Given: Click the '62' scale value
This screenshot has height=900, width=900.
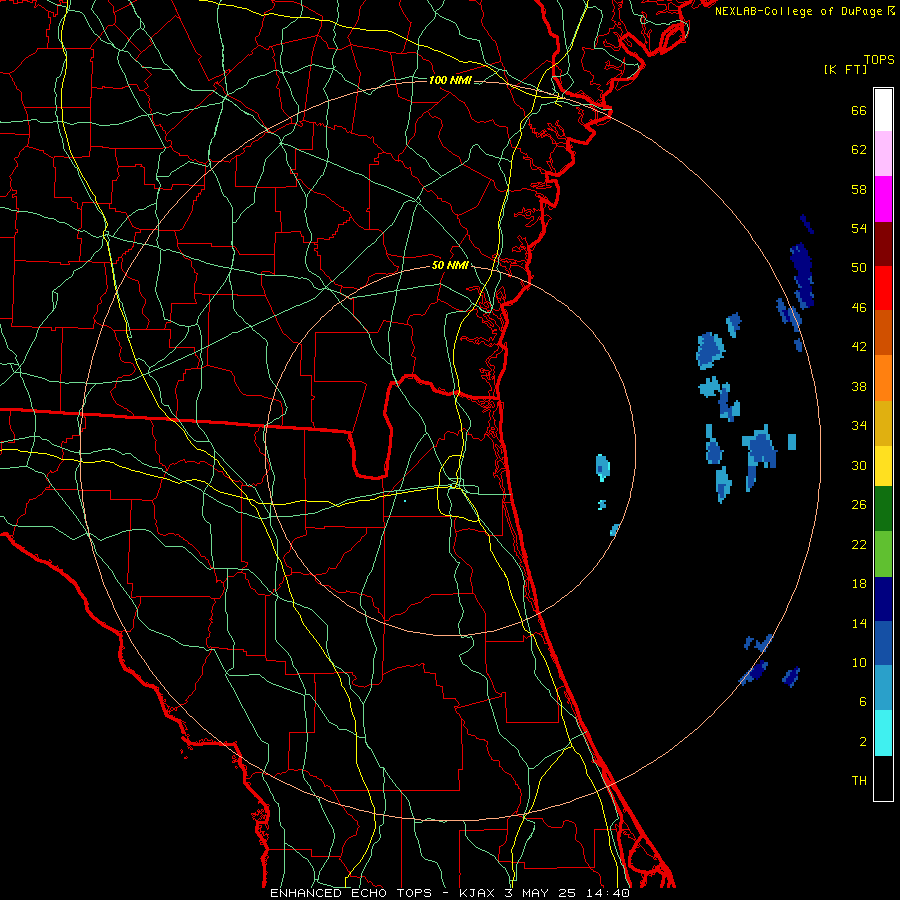Looking at the screenshot, I should [x=859, y=150].
